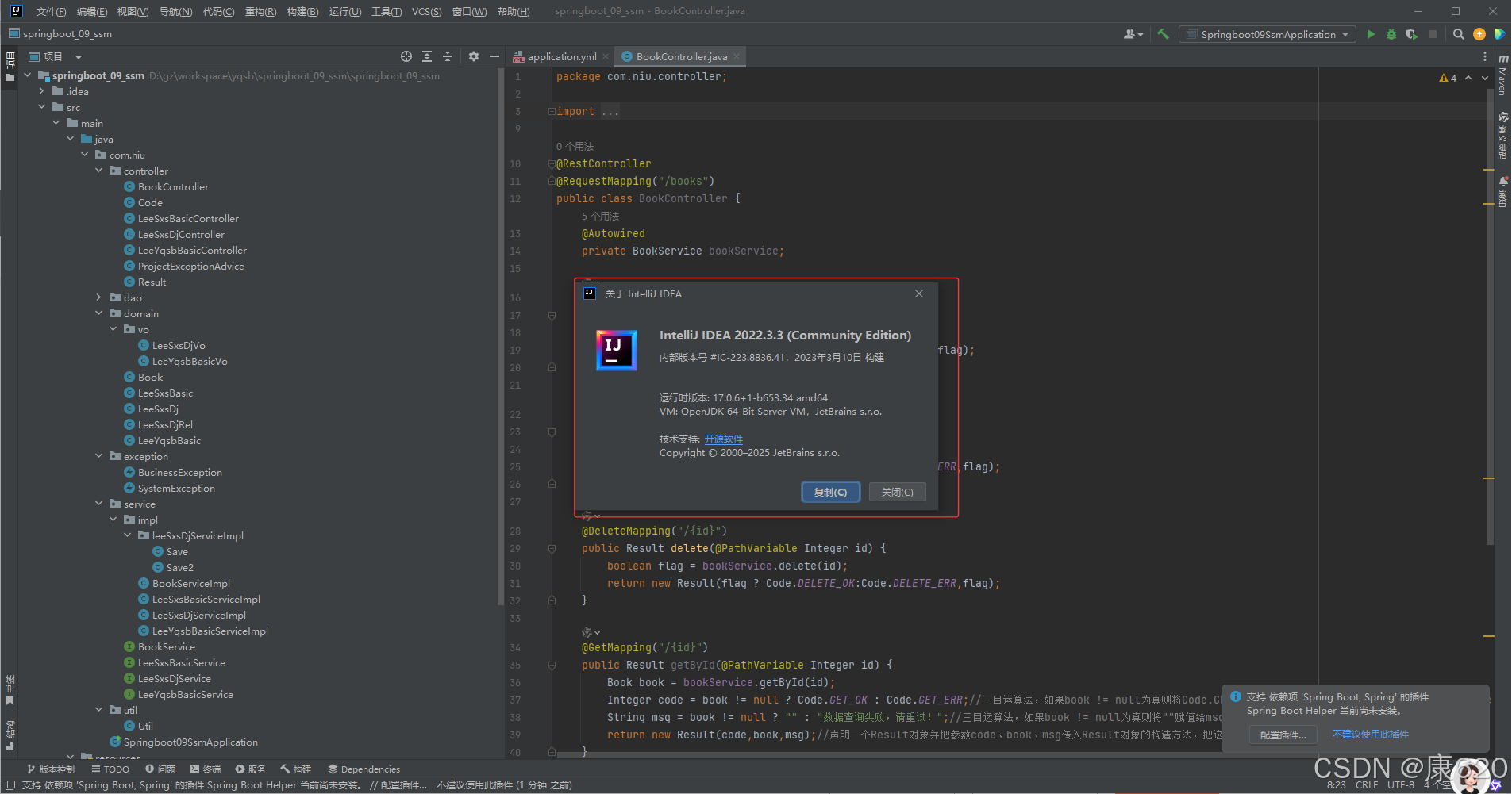
Task: Start debugging with the bug icon
Action: click(1391, 34)
